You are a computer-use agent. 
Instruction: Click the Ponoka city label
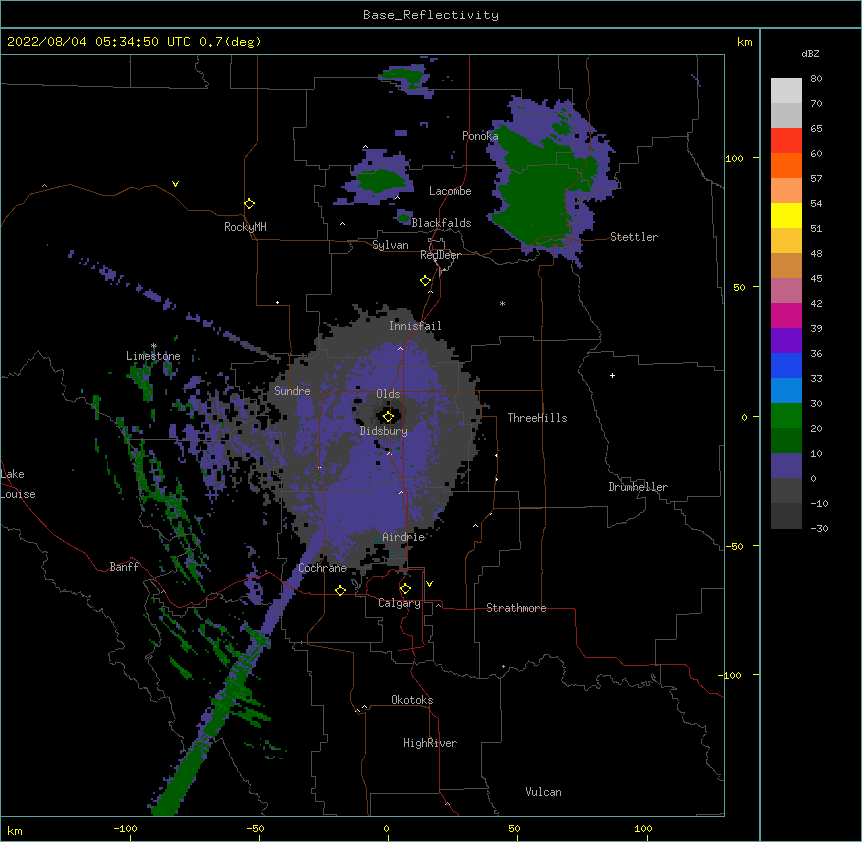[x=480, y=136]
